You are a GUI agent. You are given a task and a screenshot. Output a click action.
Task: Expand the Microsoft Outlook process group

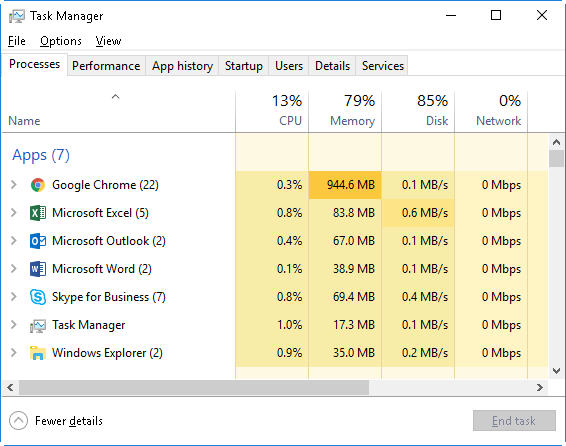[14, 241]
